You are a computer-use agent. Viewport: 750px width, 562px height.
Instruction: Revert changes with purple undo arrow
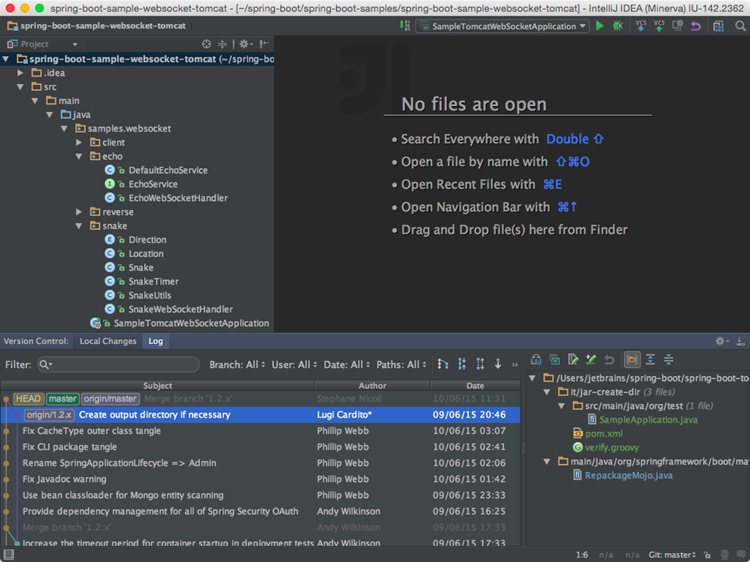[x=695, y=26]
